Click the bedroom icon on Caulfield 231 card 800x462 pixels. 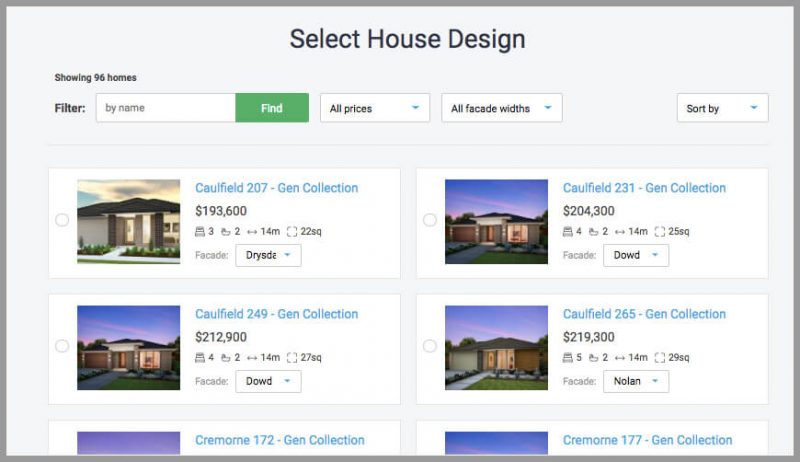click(567, 232)
